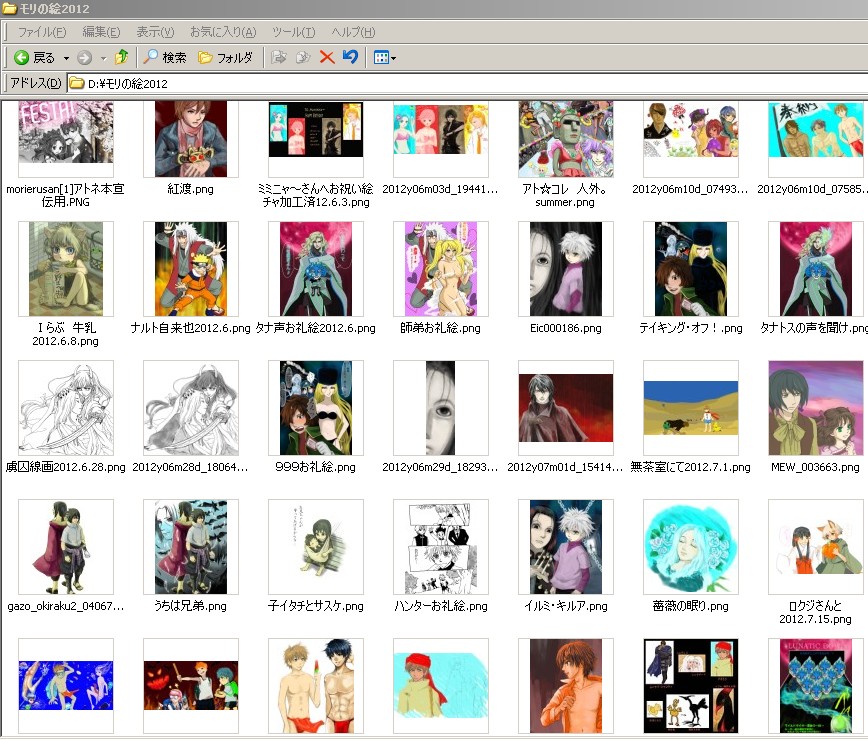The height and width of the screenshot is (740, 868).
Task: Select thumbnail 2012y06m29d_18293
Action: [x=441, y=408]
